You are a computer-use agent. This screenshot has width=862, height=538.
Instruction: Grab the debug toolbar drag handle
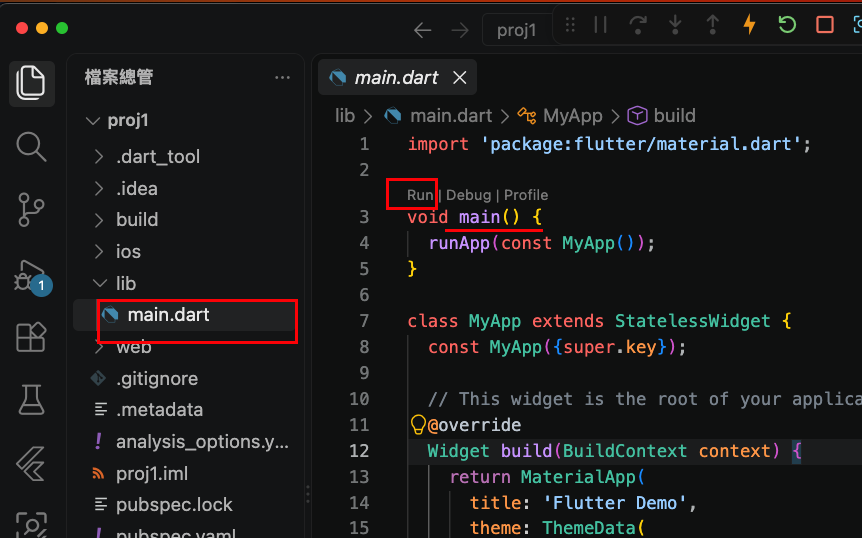(570, 25)
